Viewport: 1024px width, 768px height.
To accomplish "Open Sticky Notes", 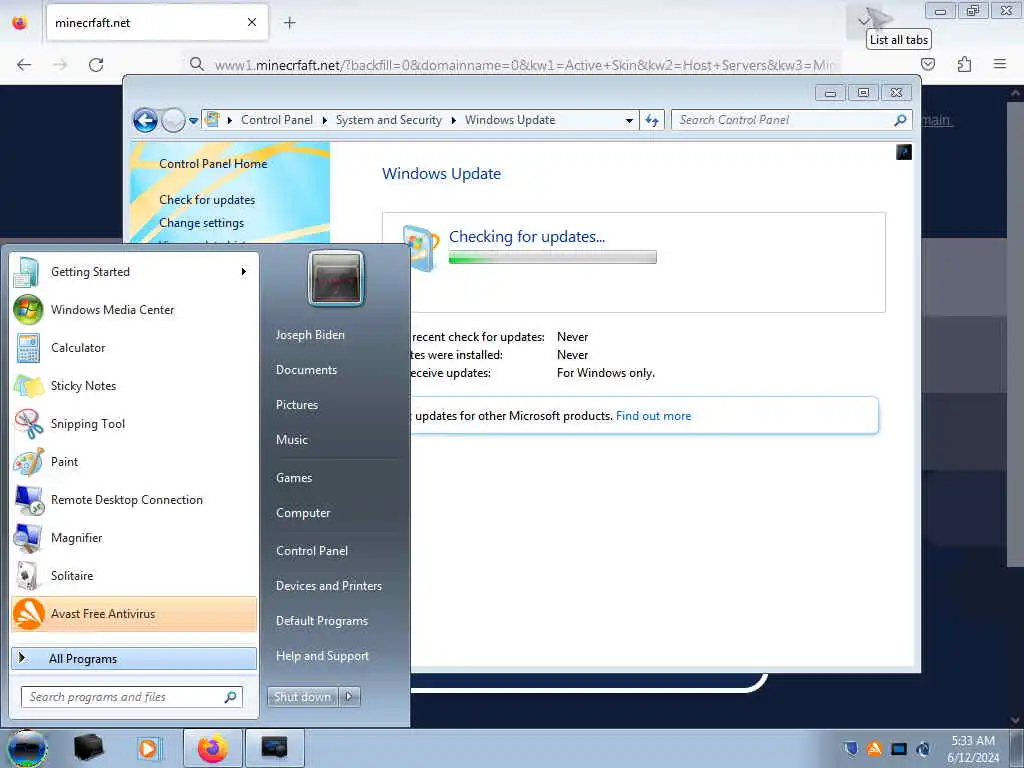I will click(134, 385).
